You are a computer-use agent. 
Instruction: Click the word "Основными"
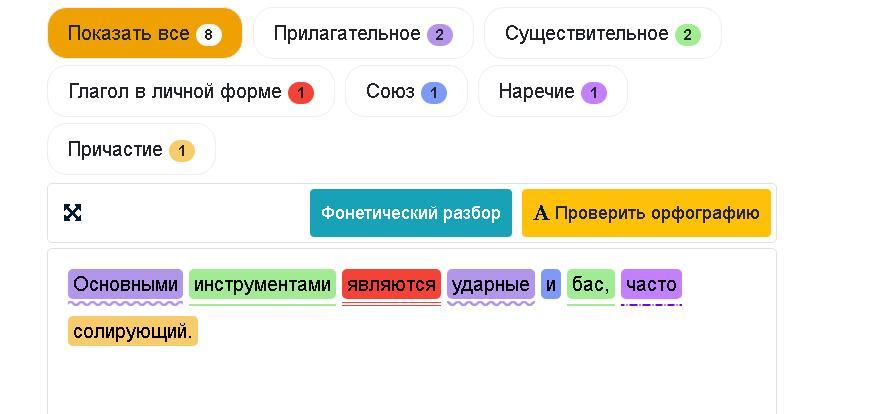click(125, 285)
